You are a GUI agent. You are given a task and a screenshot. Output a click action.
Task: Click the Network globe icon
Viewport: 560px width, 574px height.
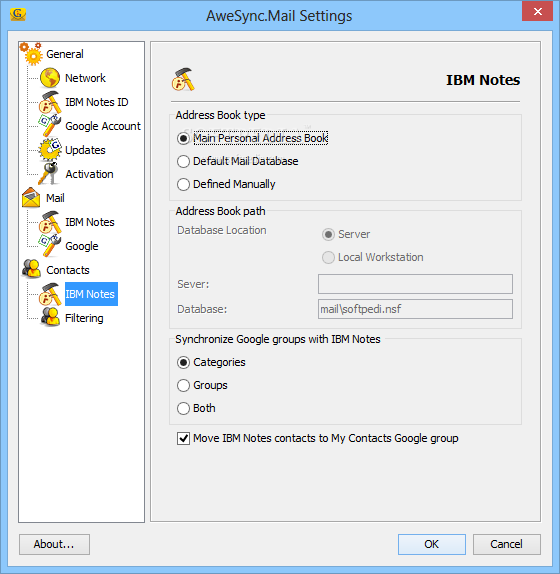(x=50, y=78)
